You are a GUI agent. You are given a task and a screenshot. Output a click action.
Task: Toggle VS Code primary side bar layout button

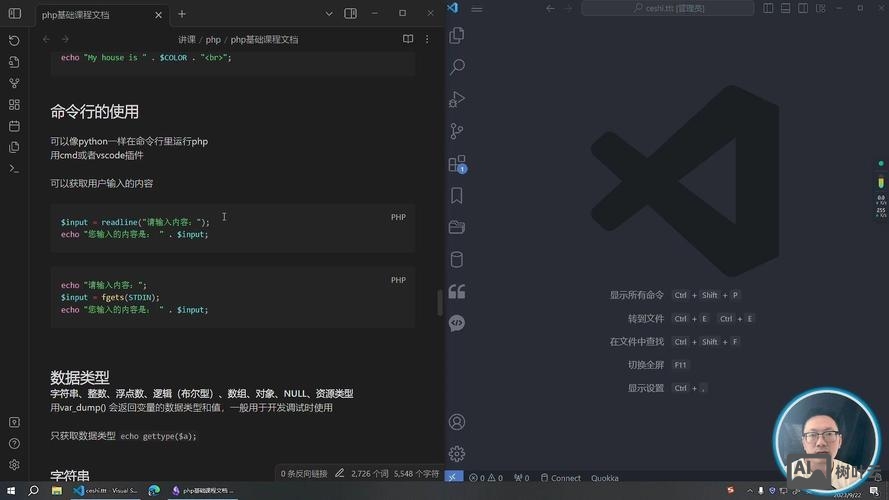point(768,8)
